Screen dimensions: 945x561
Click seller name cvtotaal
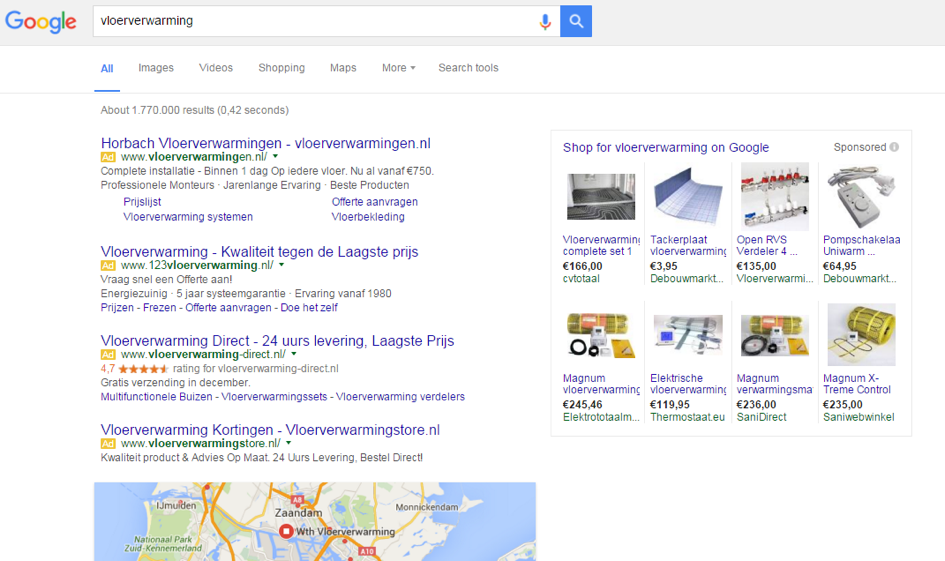coord(581,279)
